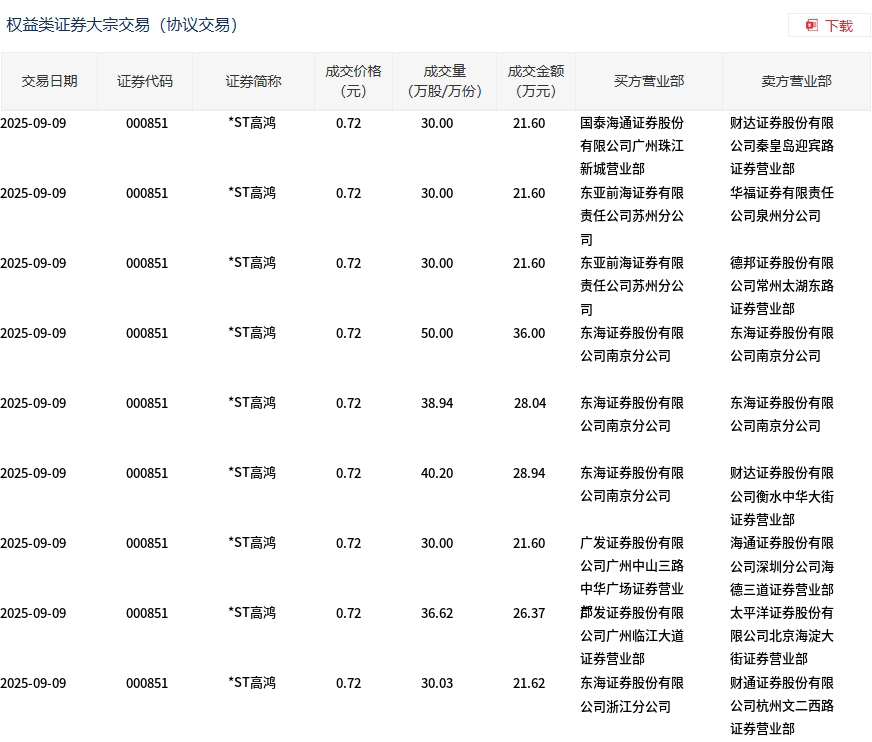Click *ST高鸿 in the 40.20 volume row
The height and width of the screenshot is (742, 872).
point(252,473)
